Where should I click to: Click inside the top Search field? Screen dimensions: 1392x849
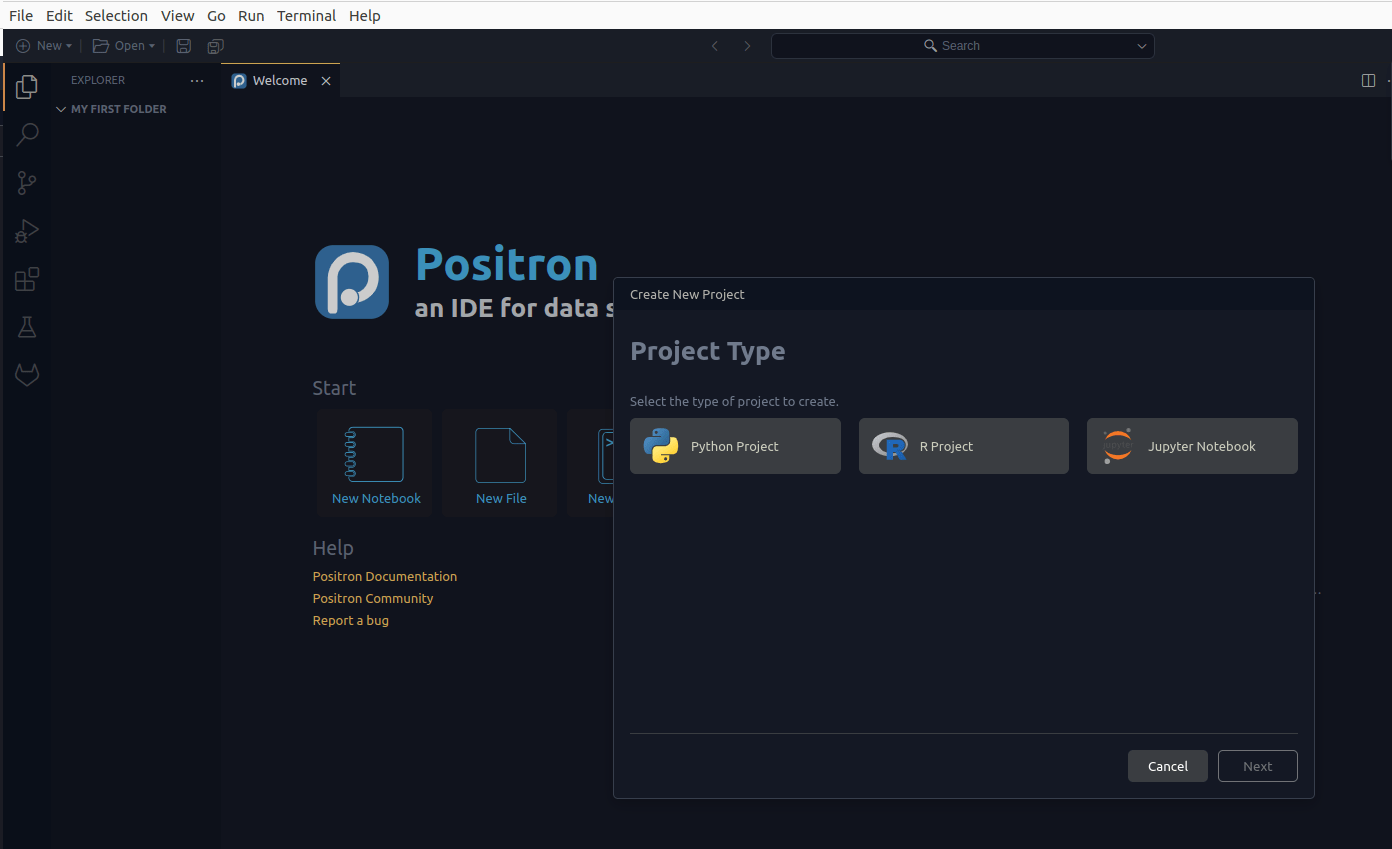pos(962,45)
